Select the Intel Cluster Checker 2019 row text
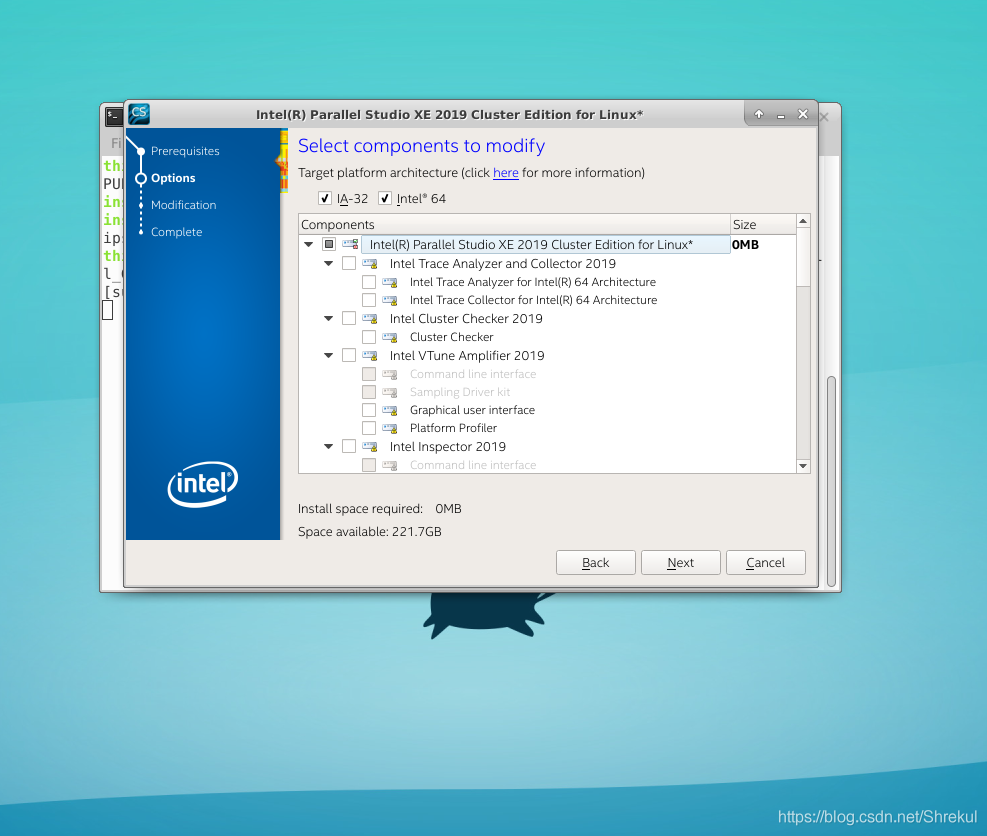Image resolution: width=987 pixels, height=836 pixels. pos(466,319)
